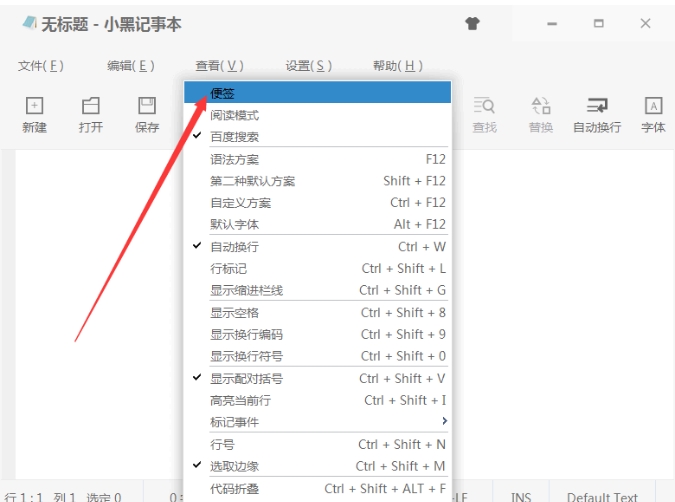Minimize the notepad window
This screenshot has height=502, width=675.
coord(552,24)
